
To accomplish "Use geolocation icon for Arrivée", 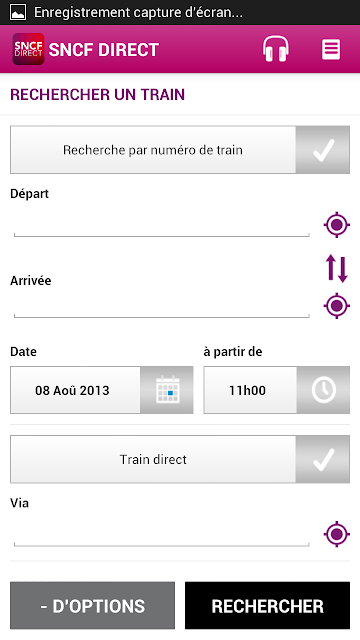I will pyautogui.click(x=336, y=305).
